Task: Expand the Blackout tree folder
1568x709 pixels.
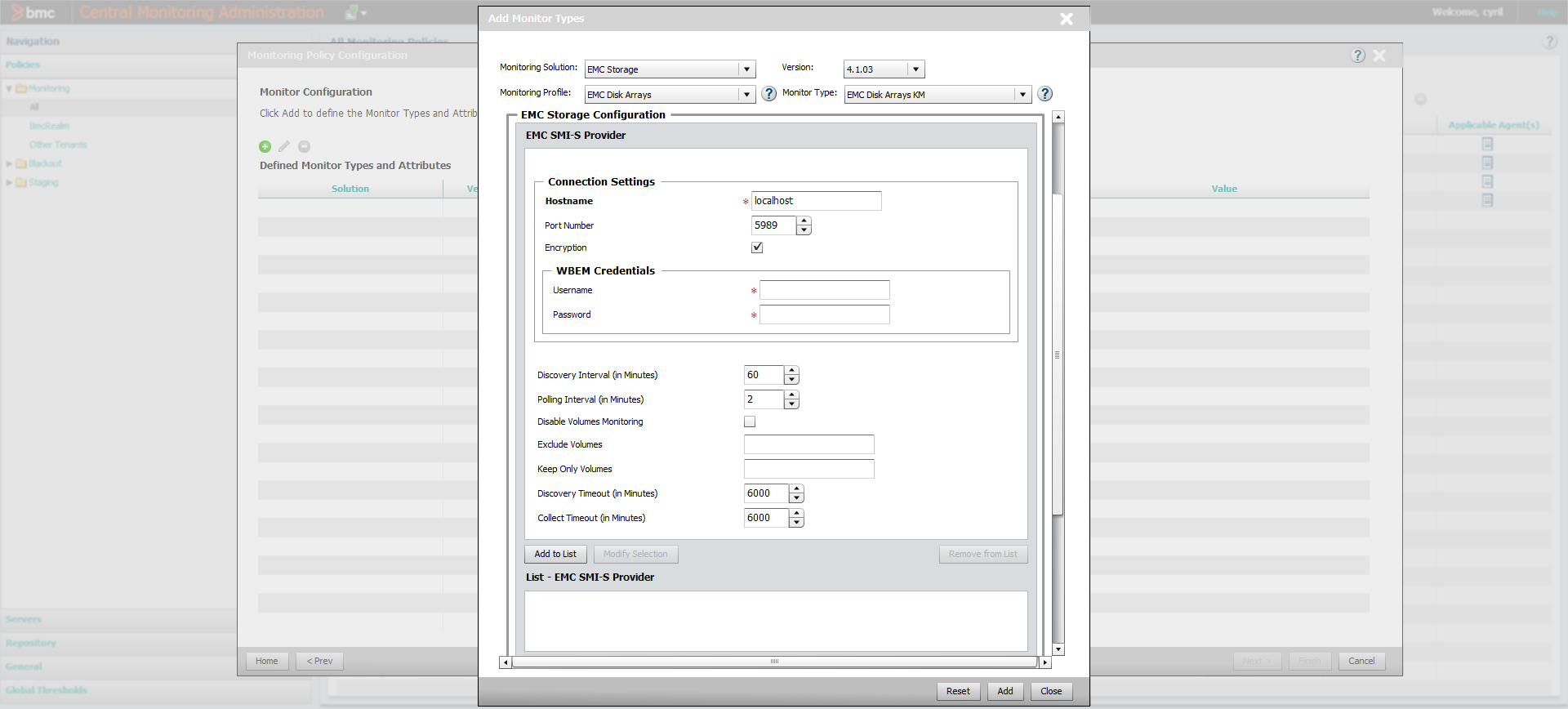Action: point(9,163)
